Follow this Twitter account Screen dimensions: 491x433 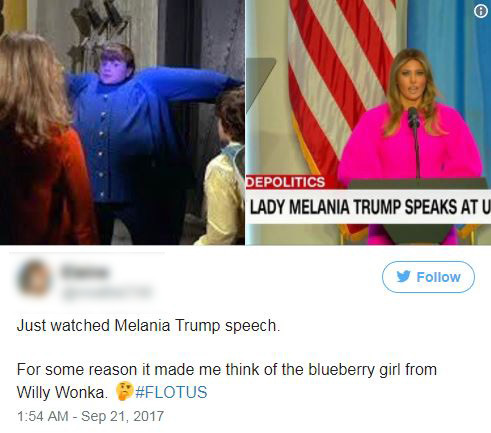click(428, 277)
